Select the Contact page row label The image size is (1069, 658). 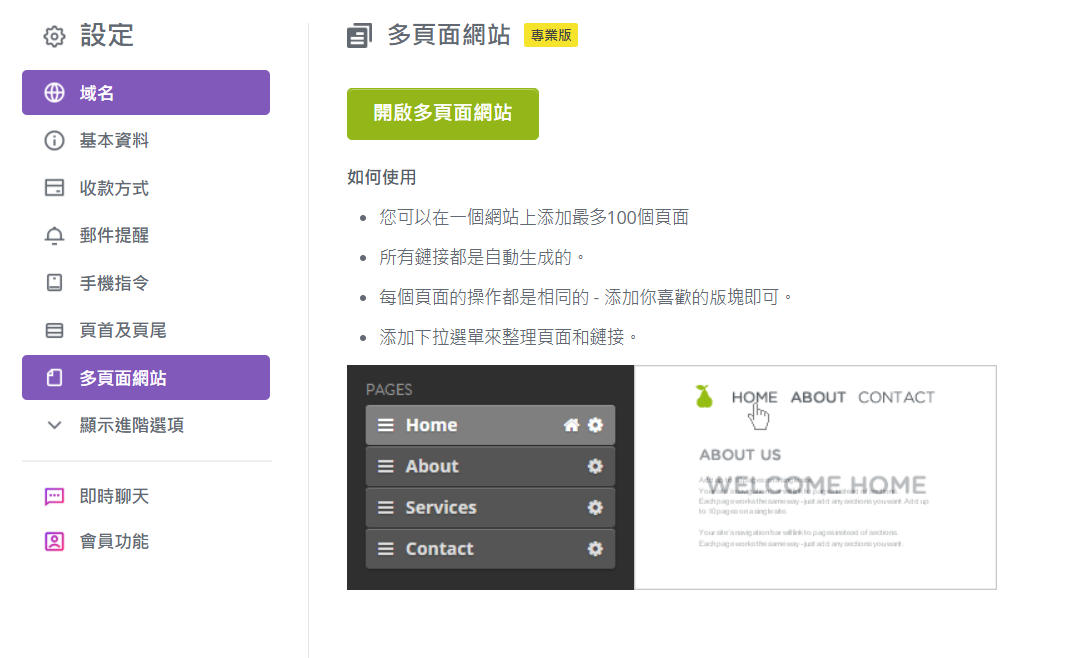pos(439,549)
